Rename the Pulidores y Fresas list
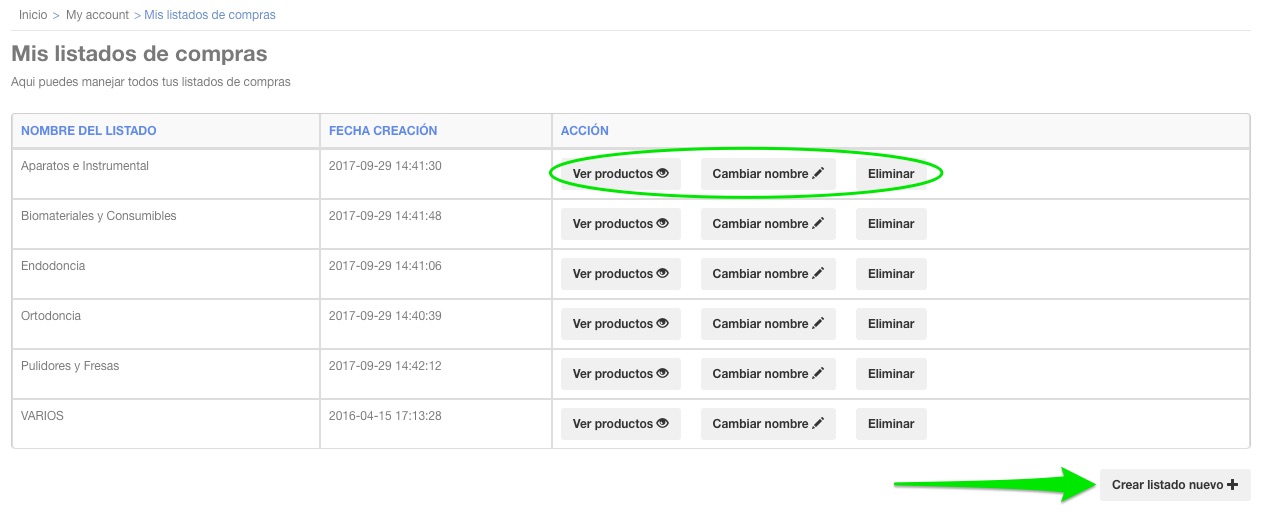This screenshot has width=1263, height=516. point(767,374)
